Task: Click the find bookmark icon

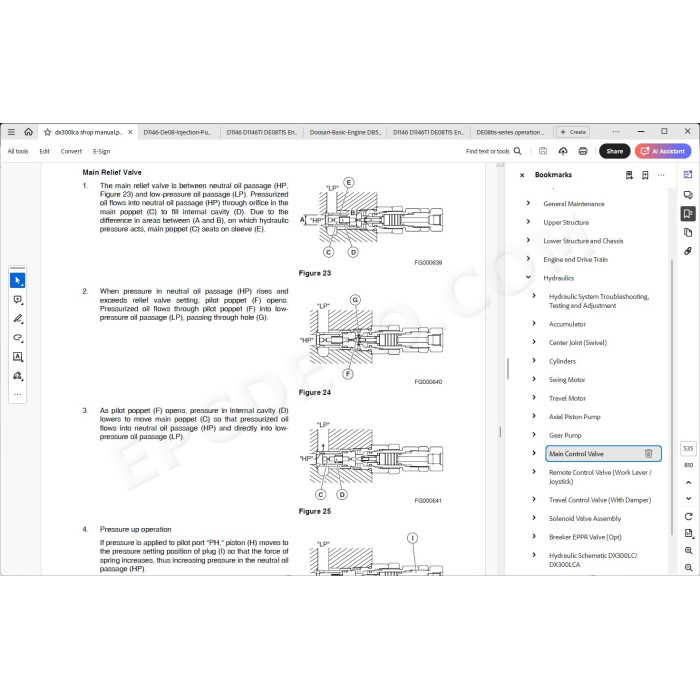Action: 629,175
